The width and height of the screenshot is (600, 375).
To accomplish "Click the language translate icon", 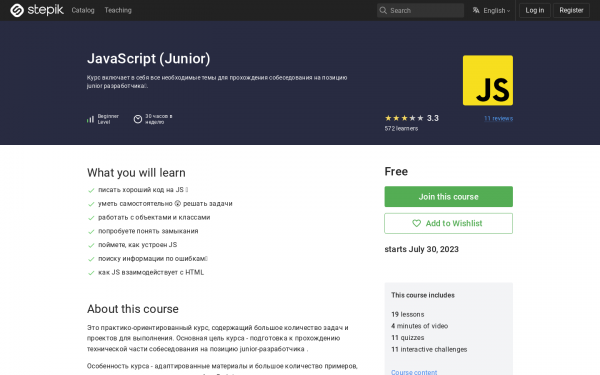I will [x=476, y=10].
